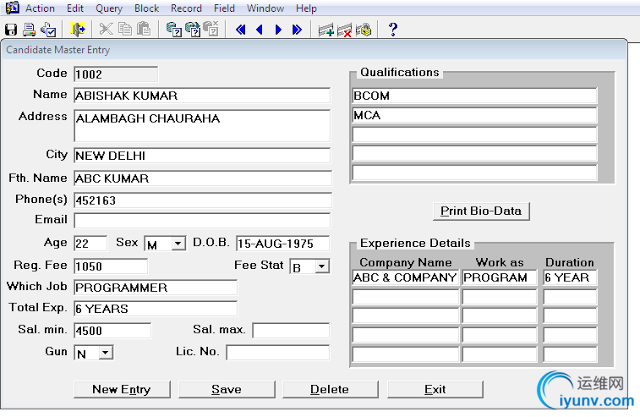Click the Delete button
Screen dimensions: 640x417
(329, 389)
